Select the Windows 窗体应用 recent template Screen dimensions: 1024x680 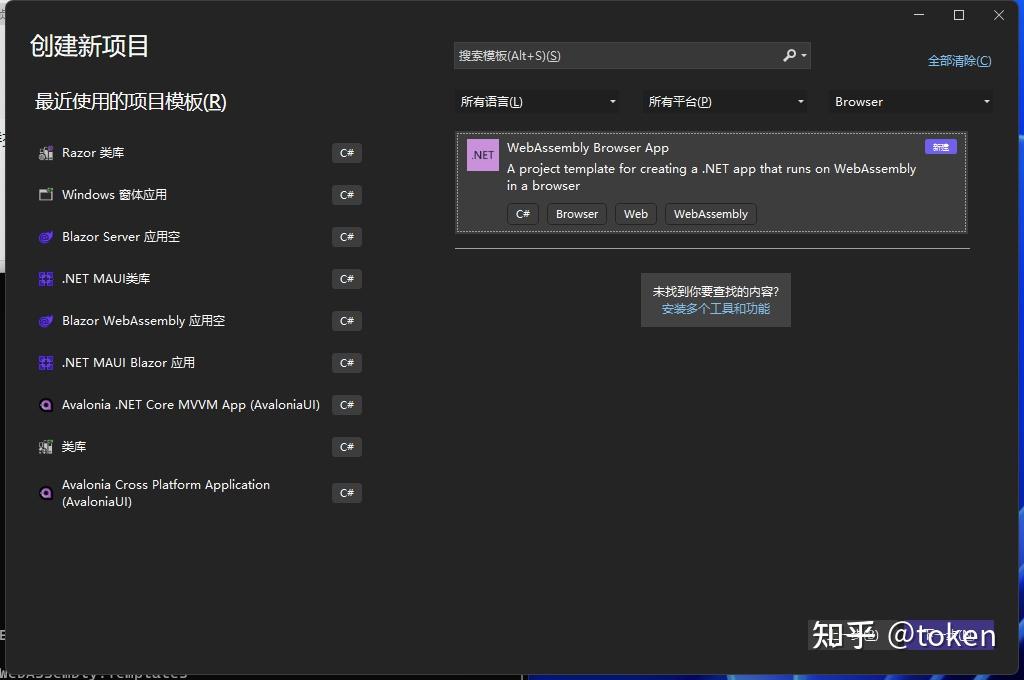click(114, 195)
